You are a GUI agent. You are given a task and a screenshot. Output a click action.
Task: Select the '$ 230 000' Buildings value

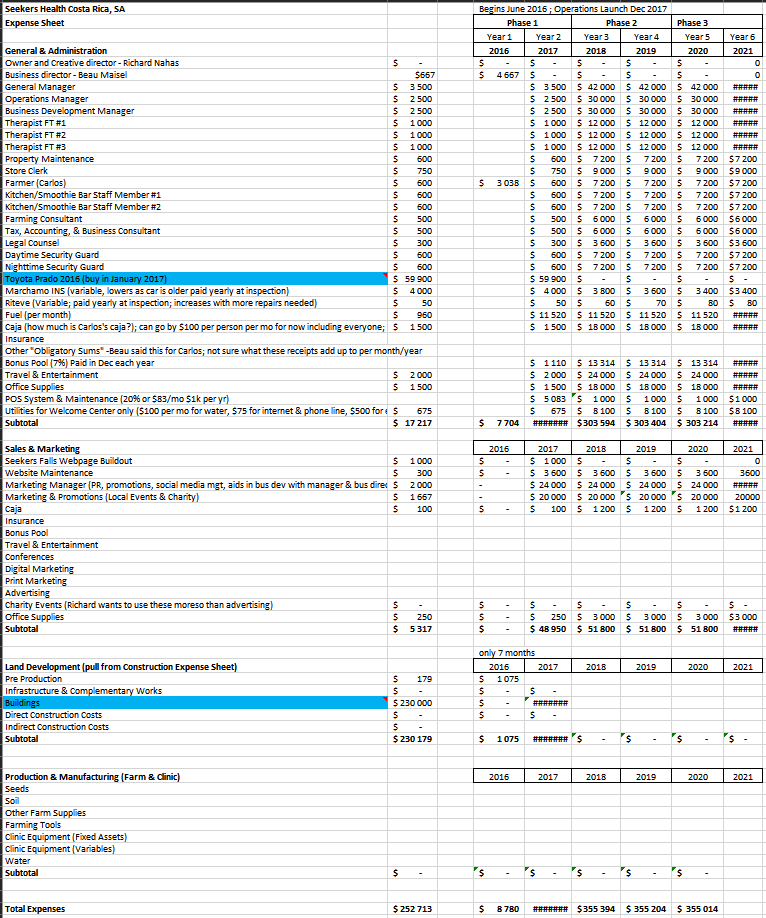click(x=412, y=703)
